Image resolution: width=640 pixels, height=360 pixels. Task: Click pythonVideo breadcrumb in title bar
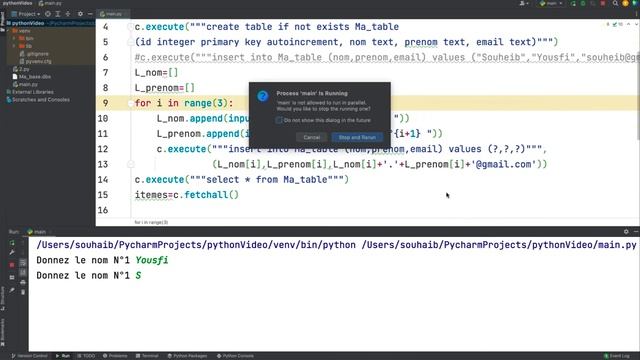[18, 3]
